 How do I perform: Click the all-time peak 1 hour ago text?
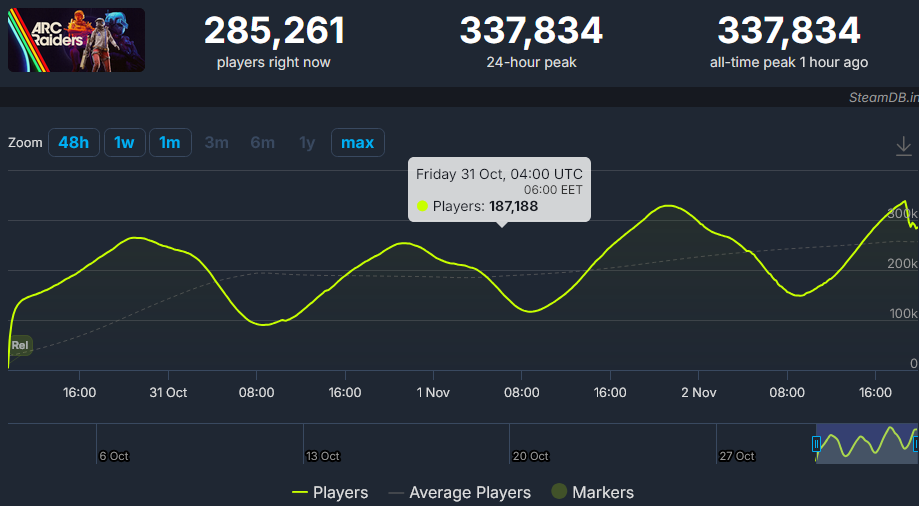coord(789,62)
